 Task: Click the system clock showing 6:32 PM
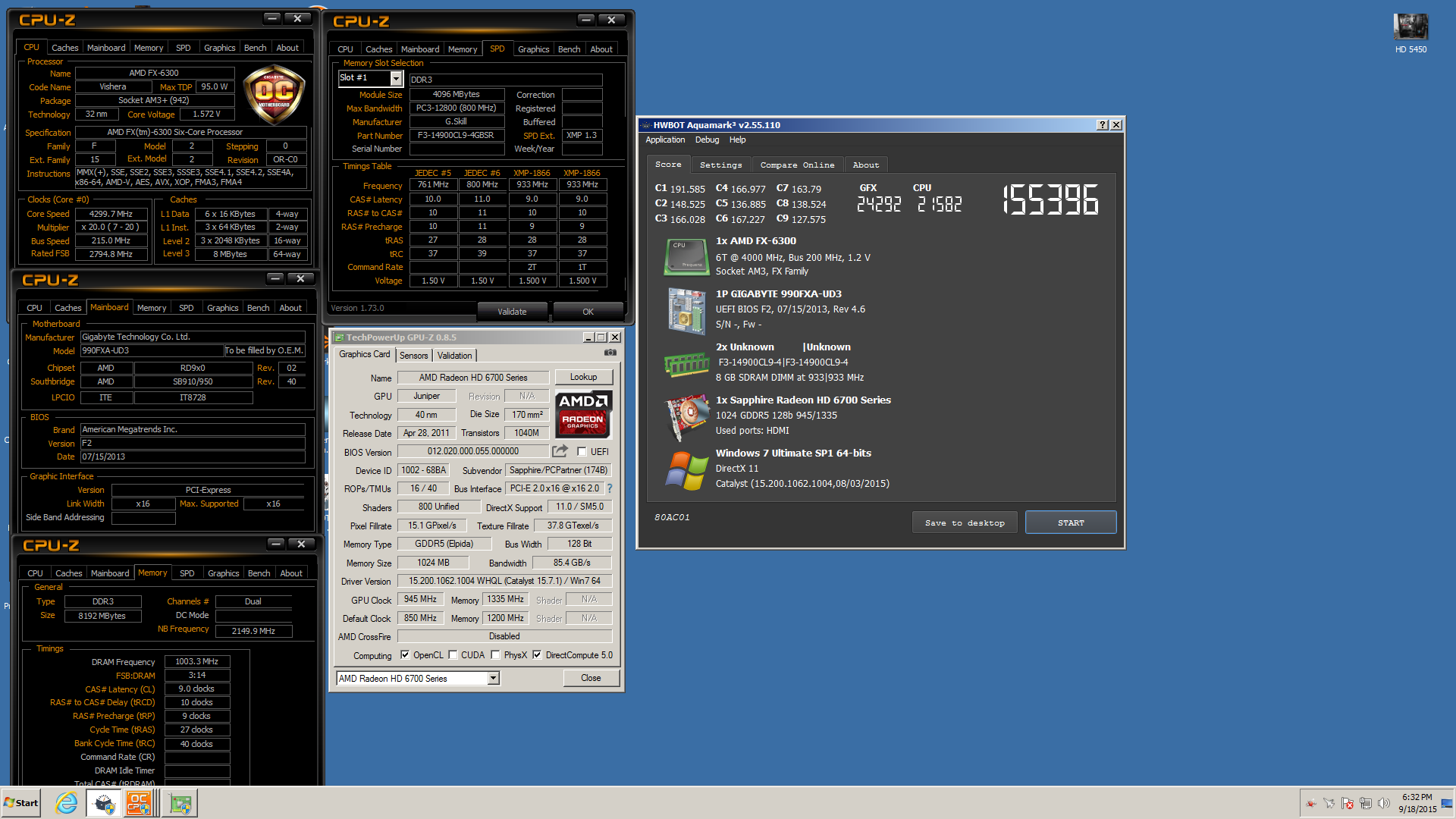(x=1417, y=797)
